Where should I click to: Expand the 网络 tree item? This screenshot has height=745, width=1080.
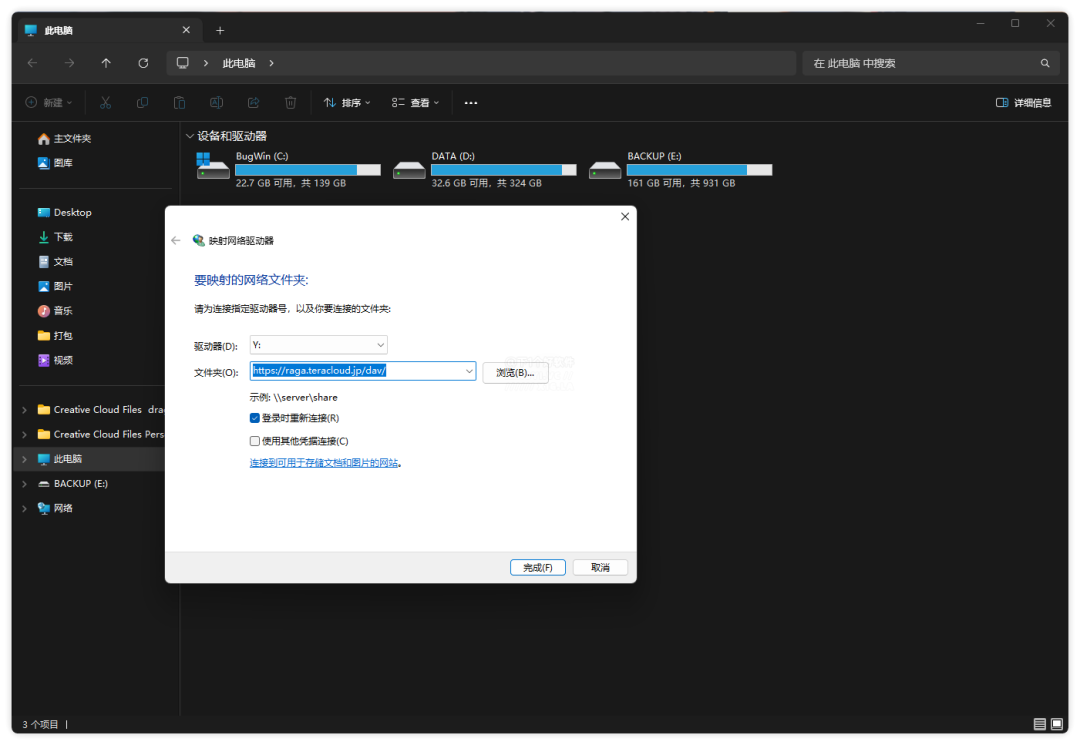(x=24, y=508)
